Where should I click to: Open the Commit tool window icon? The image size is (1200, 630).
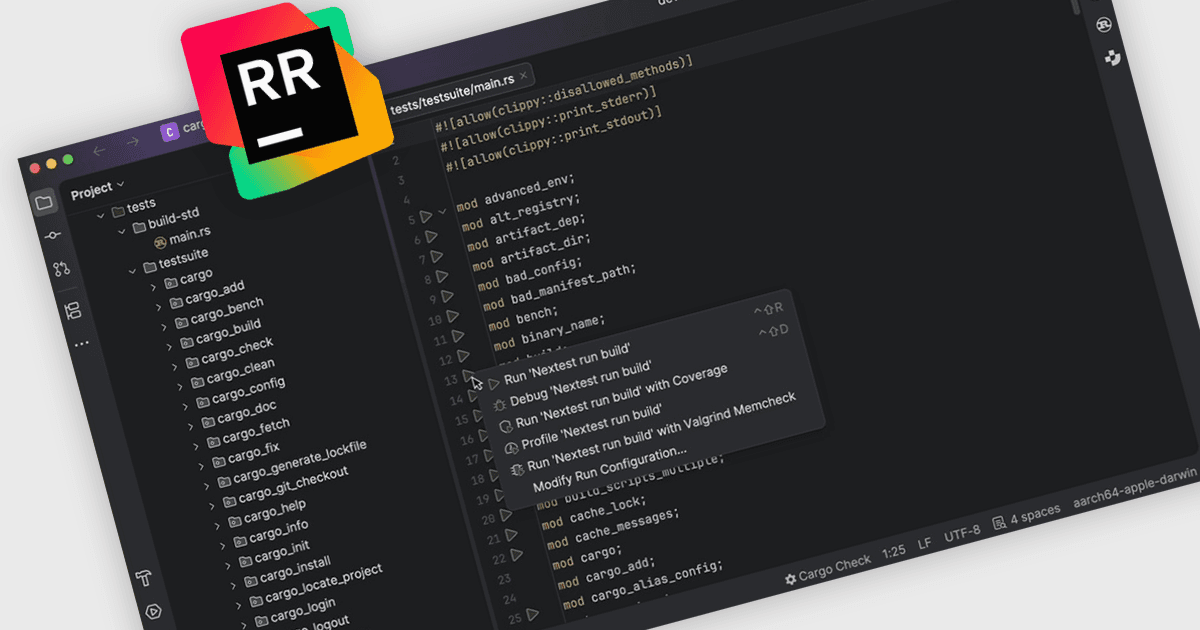click(53, 235)
